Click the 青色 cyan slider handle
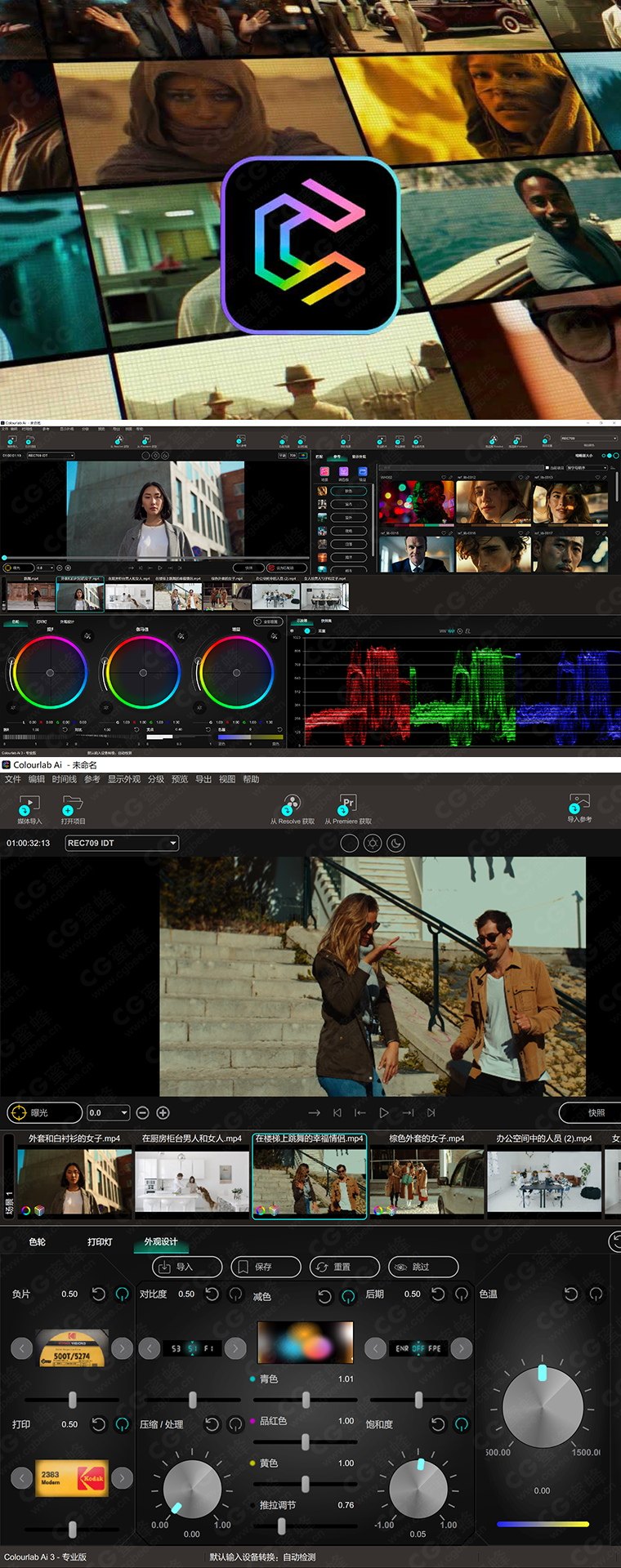 (306, 1400)
